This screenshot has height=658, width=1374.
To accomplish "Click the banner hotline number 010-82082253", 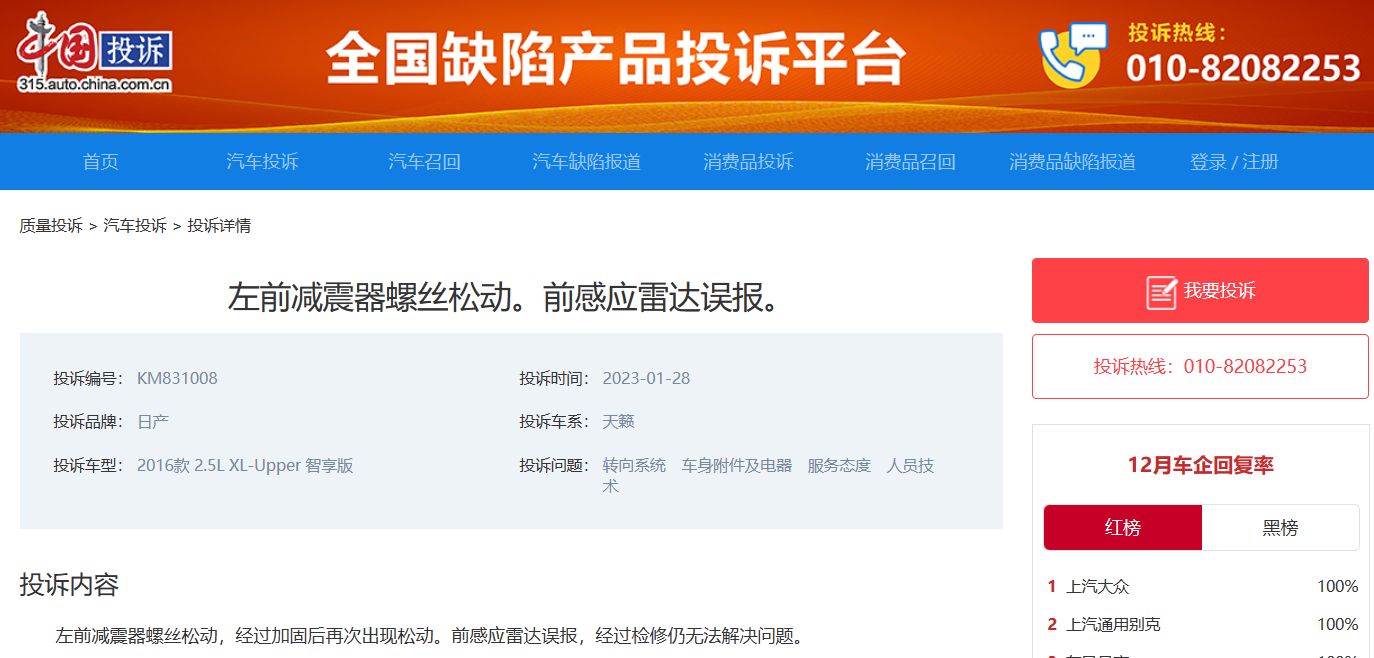I will tap(1243, 68).
